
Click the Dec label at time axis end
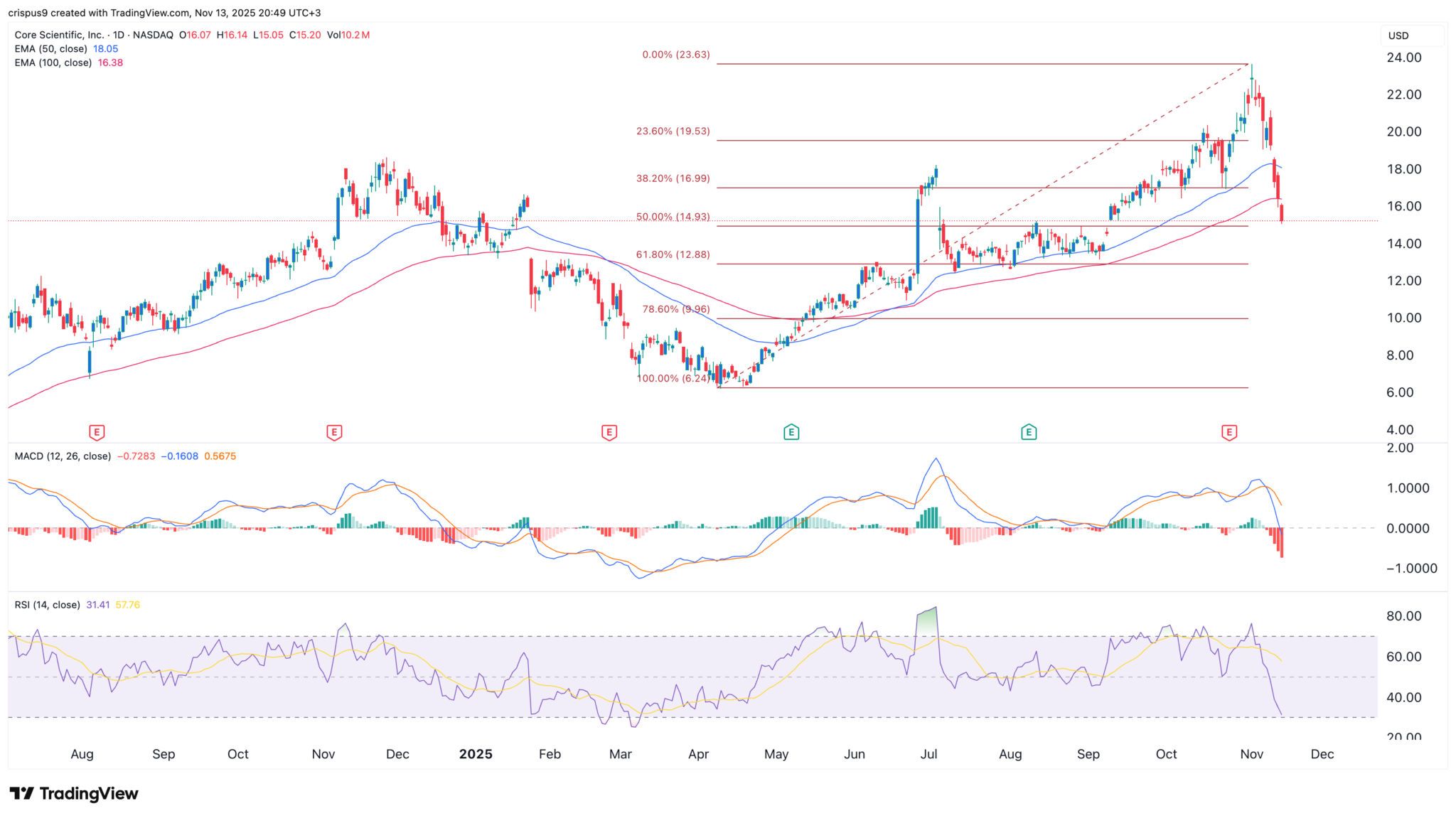tap(1322, 754)
